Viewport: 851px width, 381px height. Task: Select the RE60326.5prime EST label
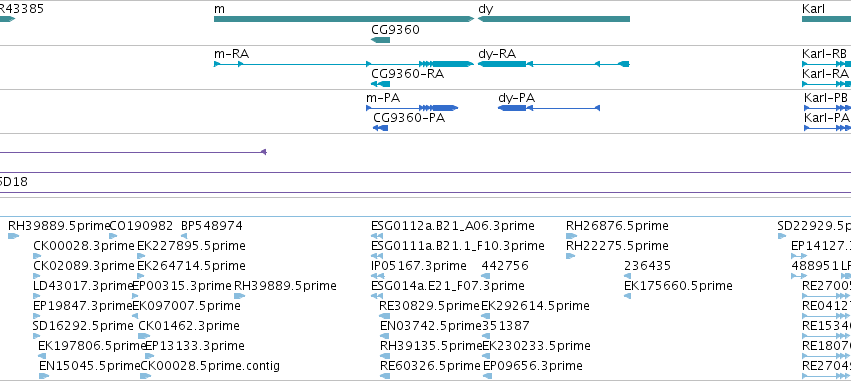click(x=430, y=366)
